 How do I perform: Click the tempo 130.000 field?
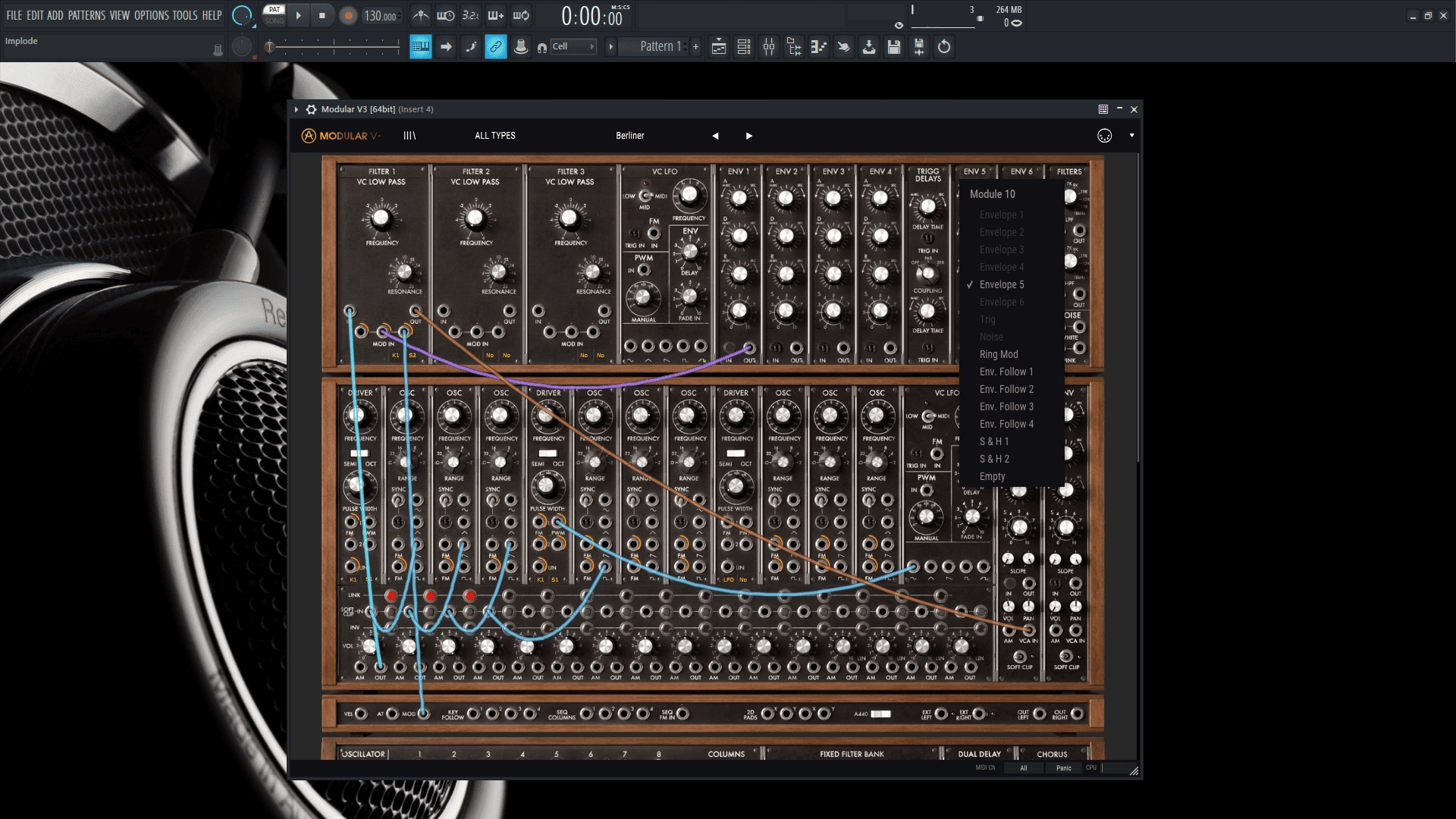pyautogui.click(x=380, y=16)
